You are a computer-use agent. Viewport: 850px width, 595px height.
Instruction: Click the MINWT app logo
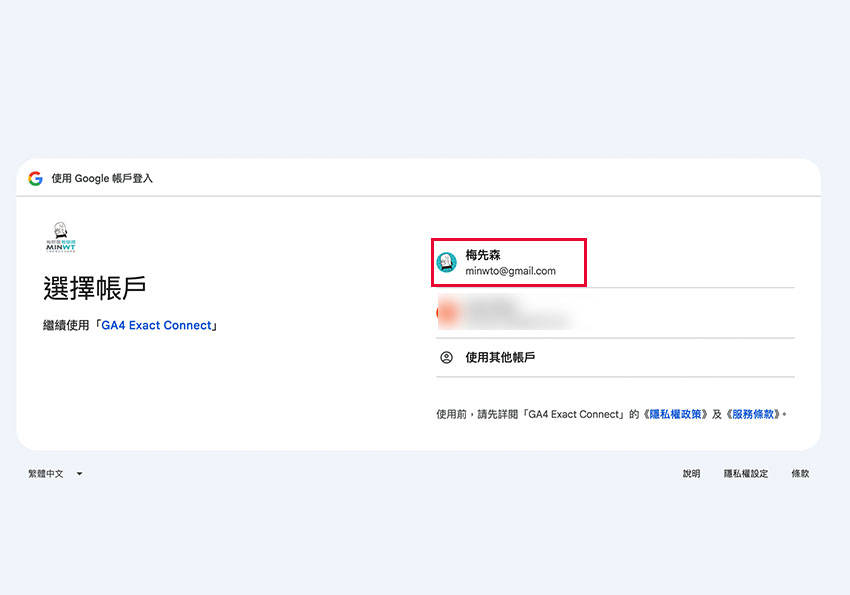pyautogui.click(x=61, y=237)
